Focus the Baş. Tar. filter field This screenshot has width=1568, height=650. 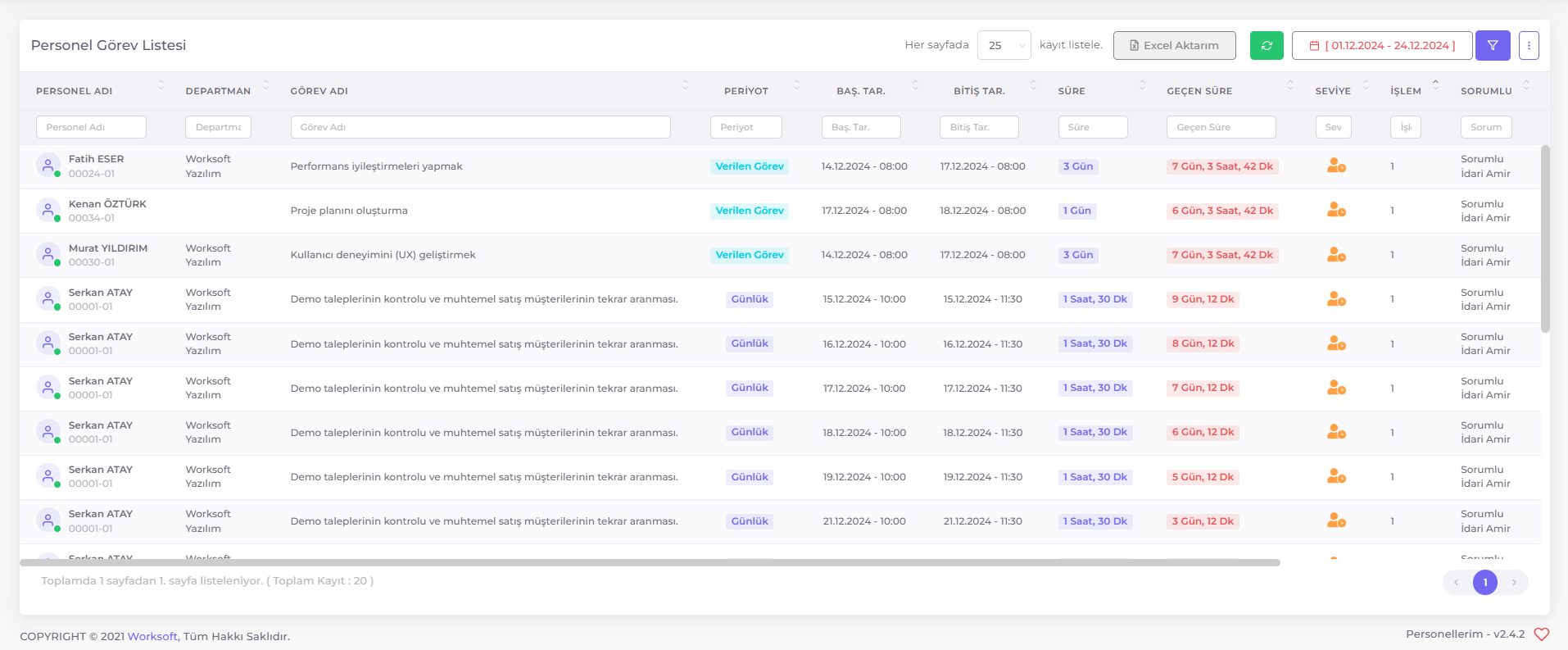click(861, 127)
